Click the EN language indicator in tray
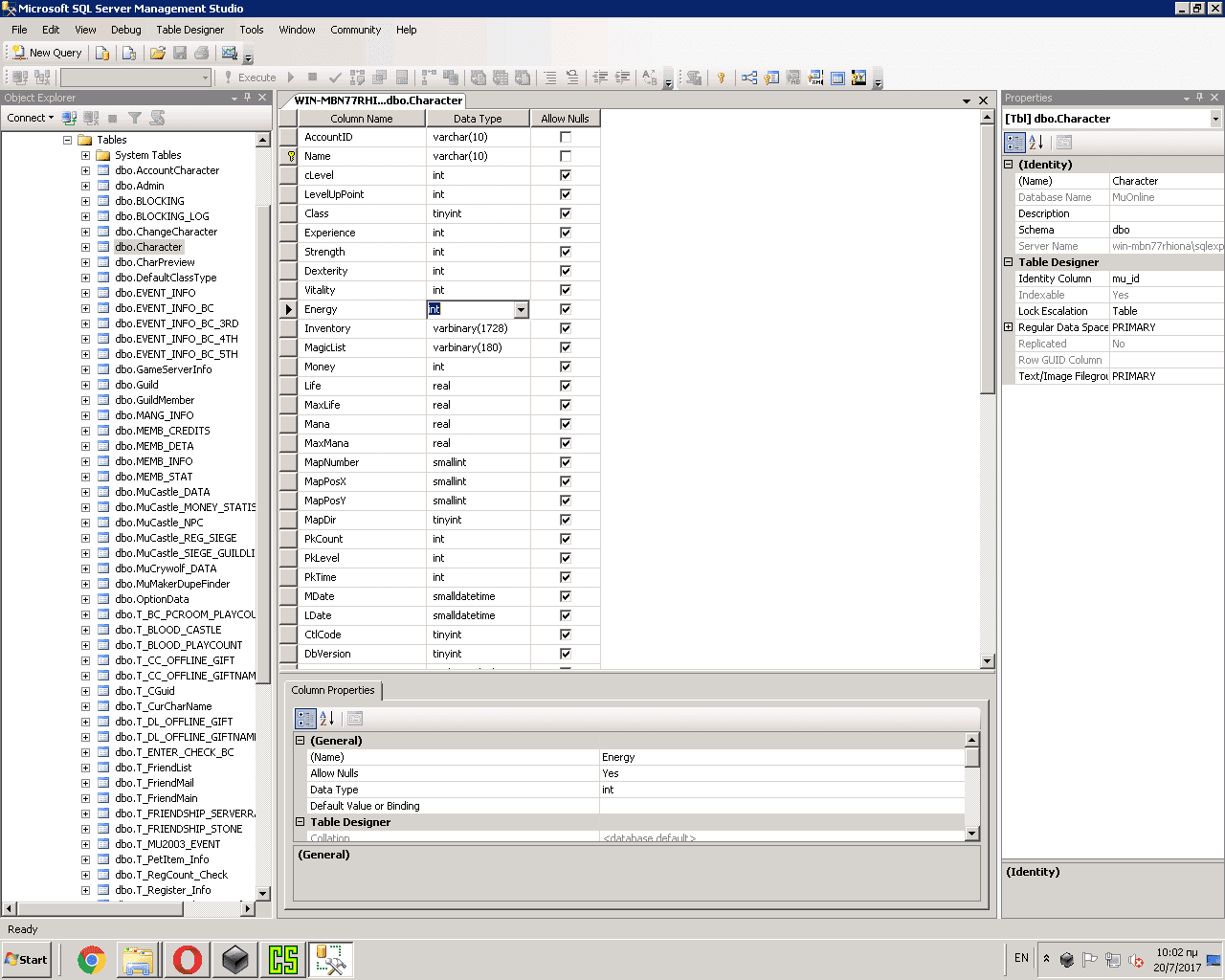The height and width of the screenshot is (980, 1225). pos(1021,958)
